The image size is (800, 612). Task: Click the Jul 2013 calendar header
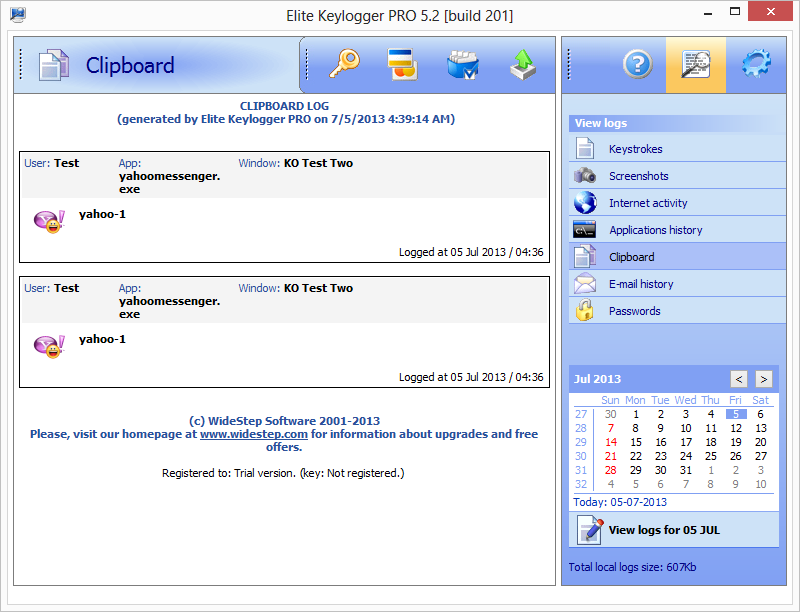(597, 379)
